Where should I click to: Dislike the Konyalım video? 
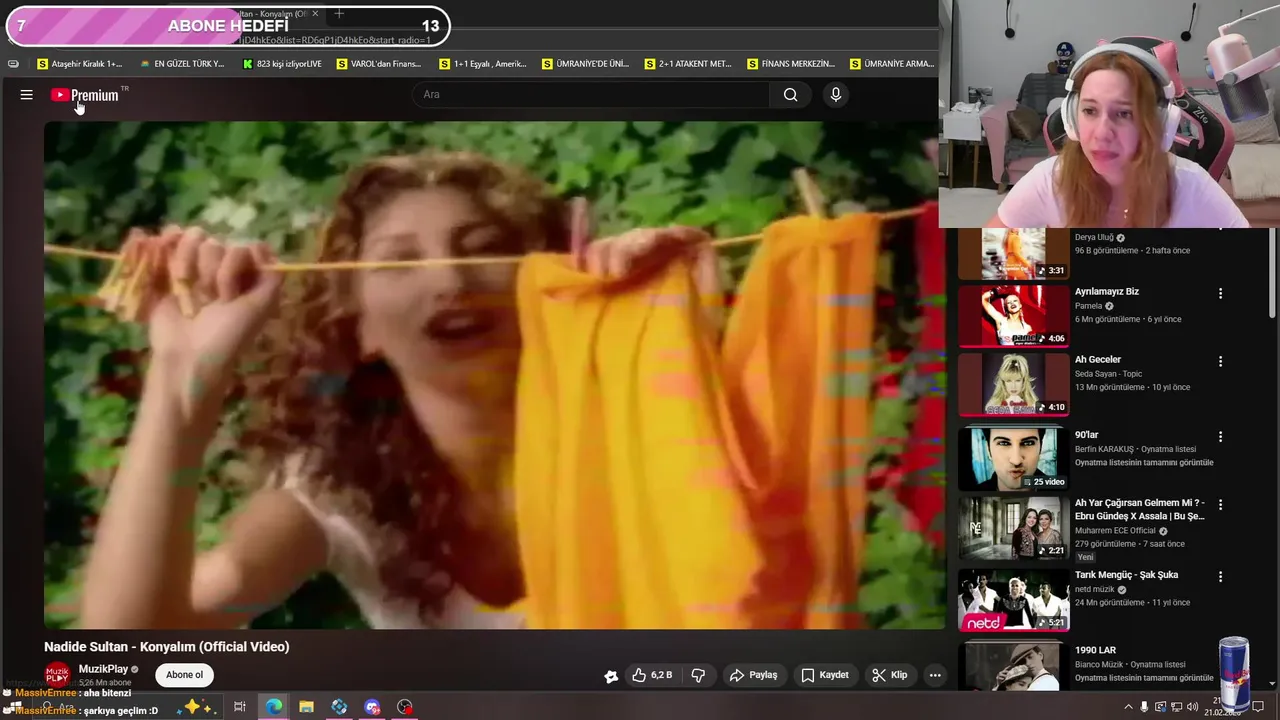(x=698, y=675)
